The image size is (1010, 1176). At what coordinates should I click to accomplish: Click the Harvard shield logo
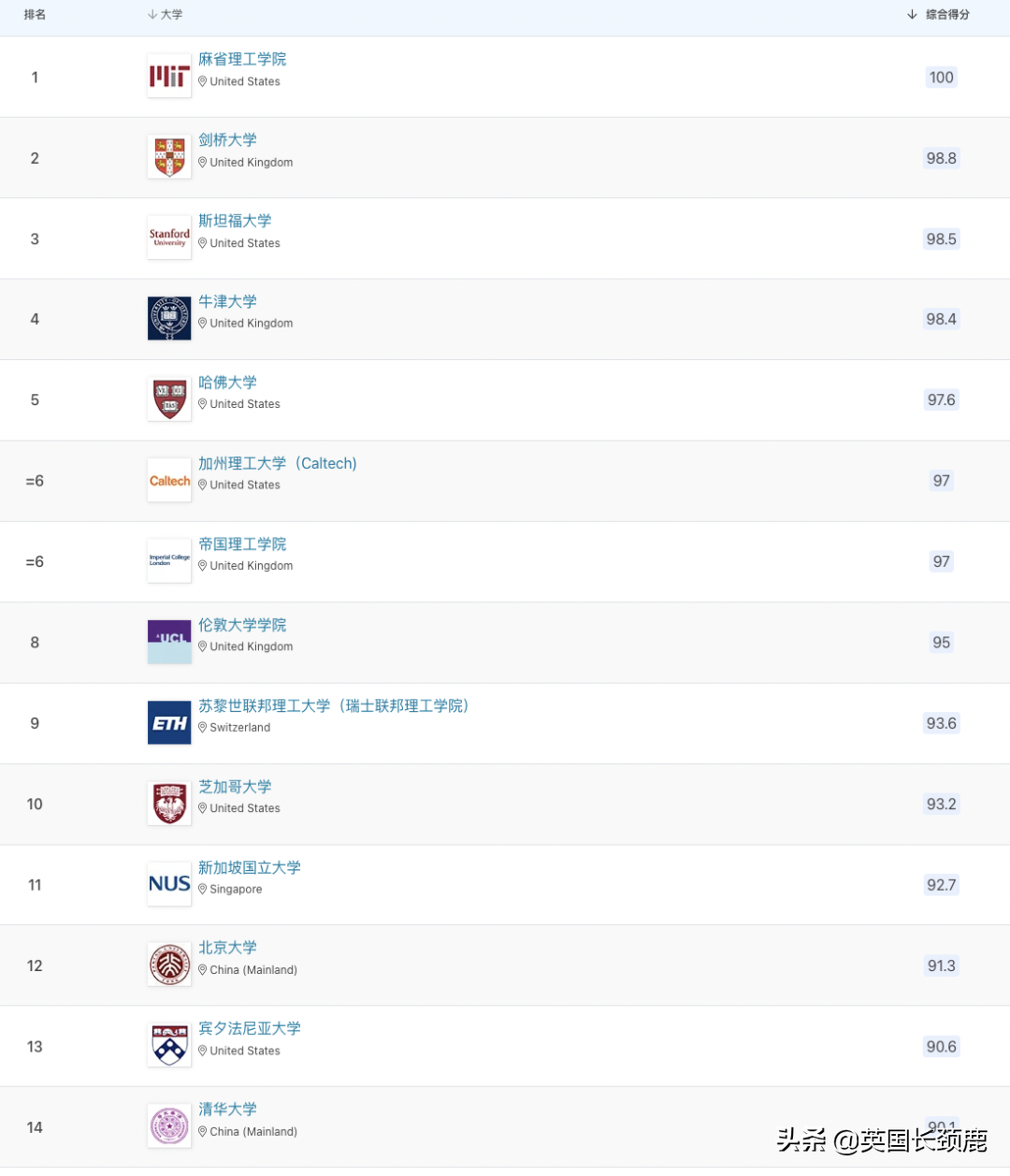coord(169,399)
